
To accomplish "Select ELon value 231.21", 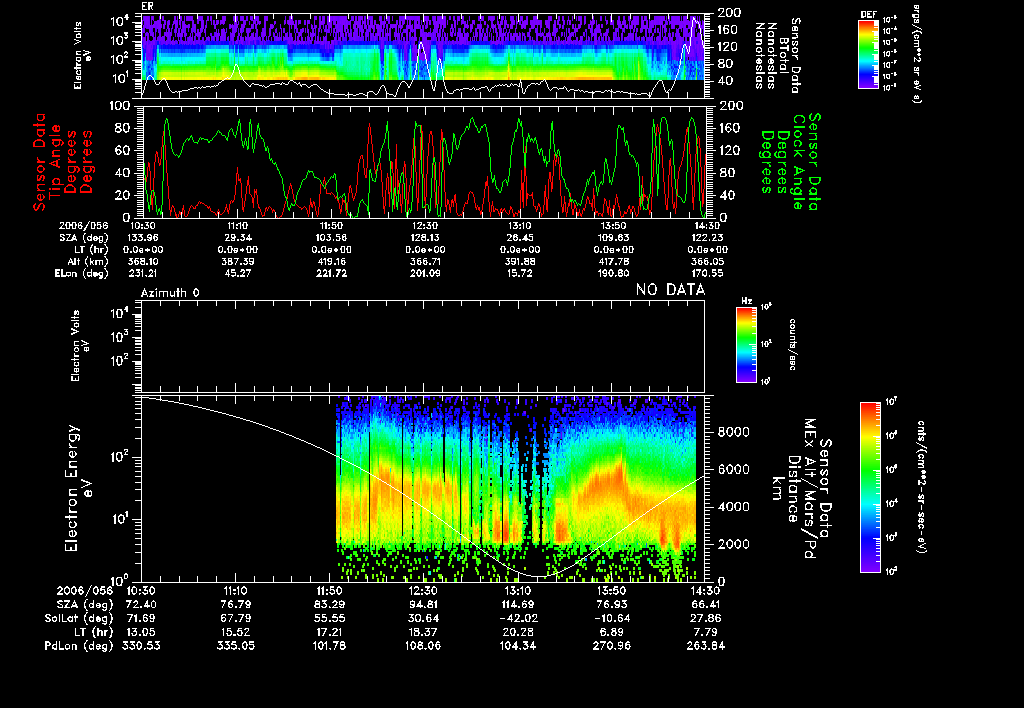I will 144,274.
